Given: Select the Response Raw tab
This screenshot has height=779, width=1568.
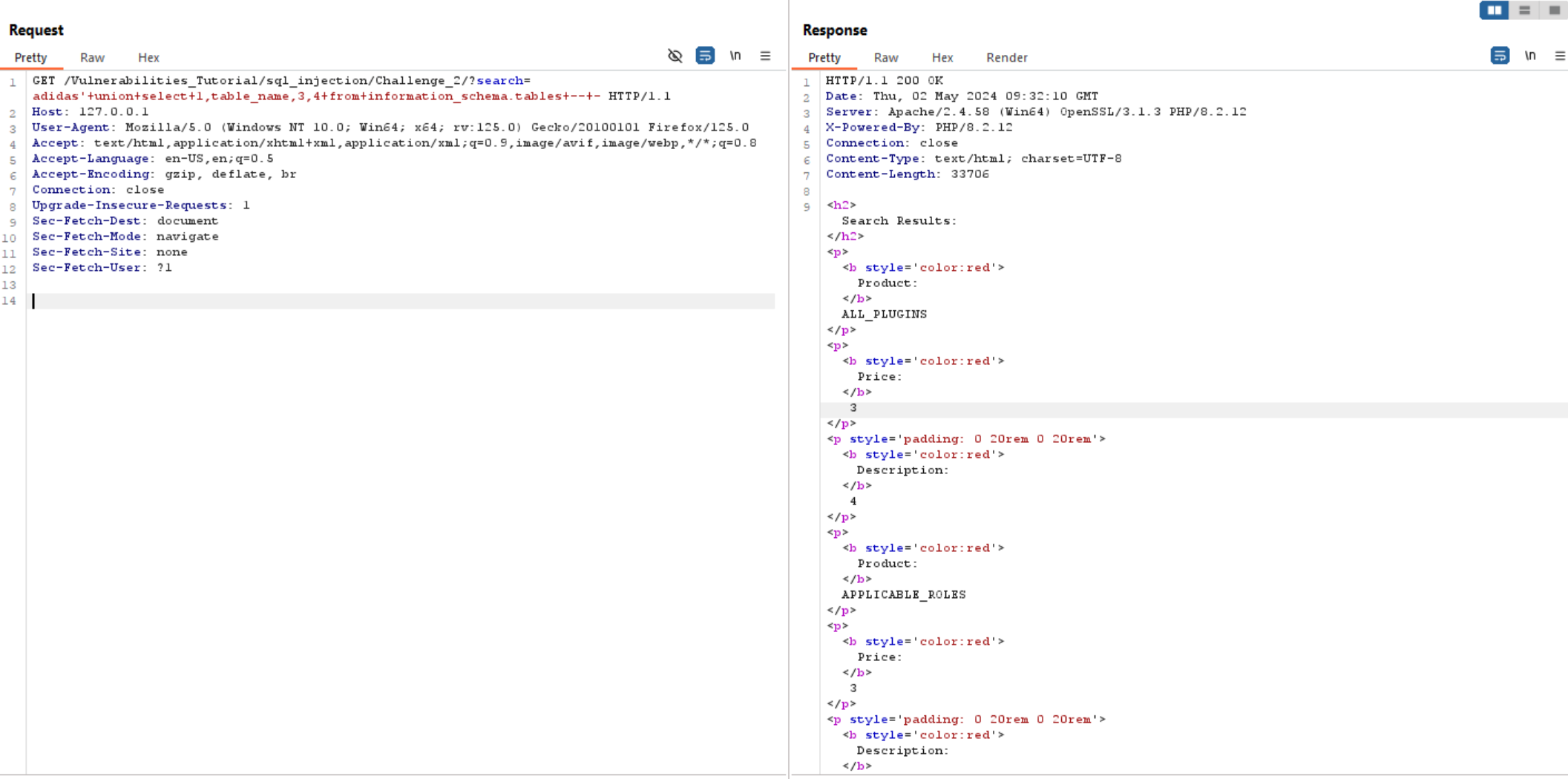Looking at the screenshot, I should click(886, 58).
